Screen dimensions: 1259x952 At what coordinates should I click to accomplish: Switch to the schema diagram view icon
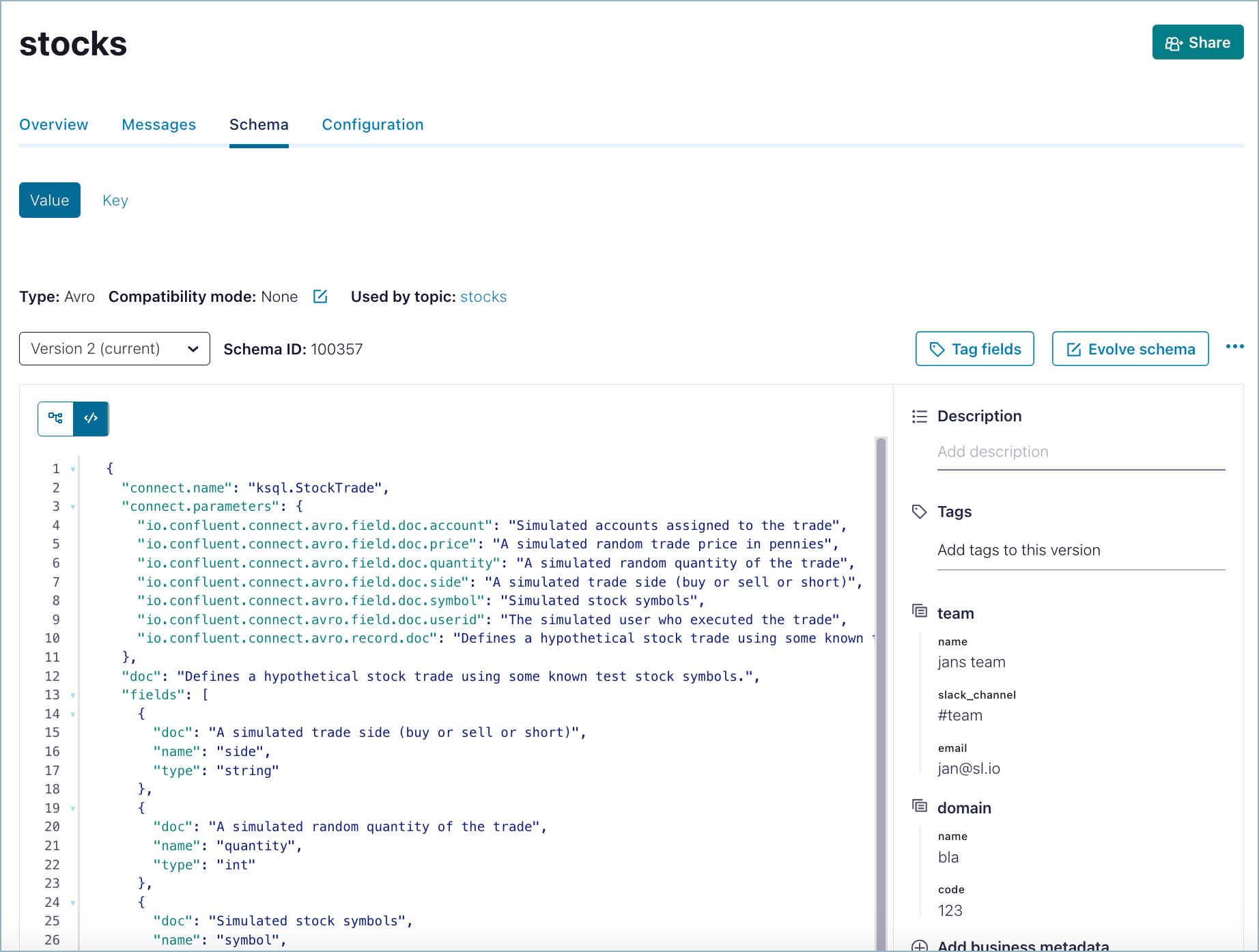(x=55, y=419)
